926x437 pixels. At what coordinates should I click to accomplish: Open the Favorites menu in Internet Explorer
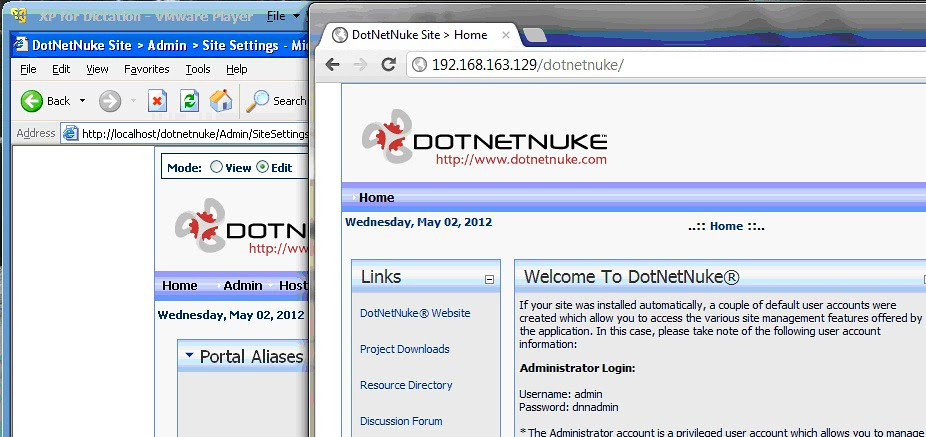pos(146,69)
